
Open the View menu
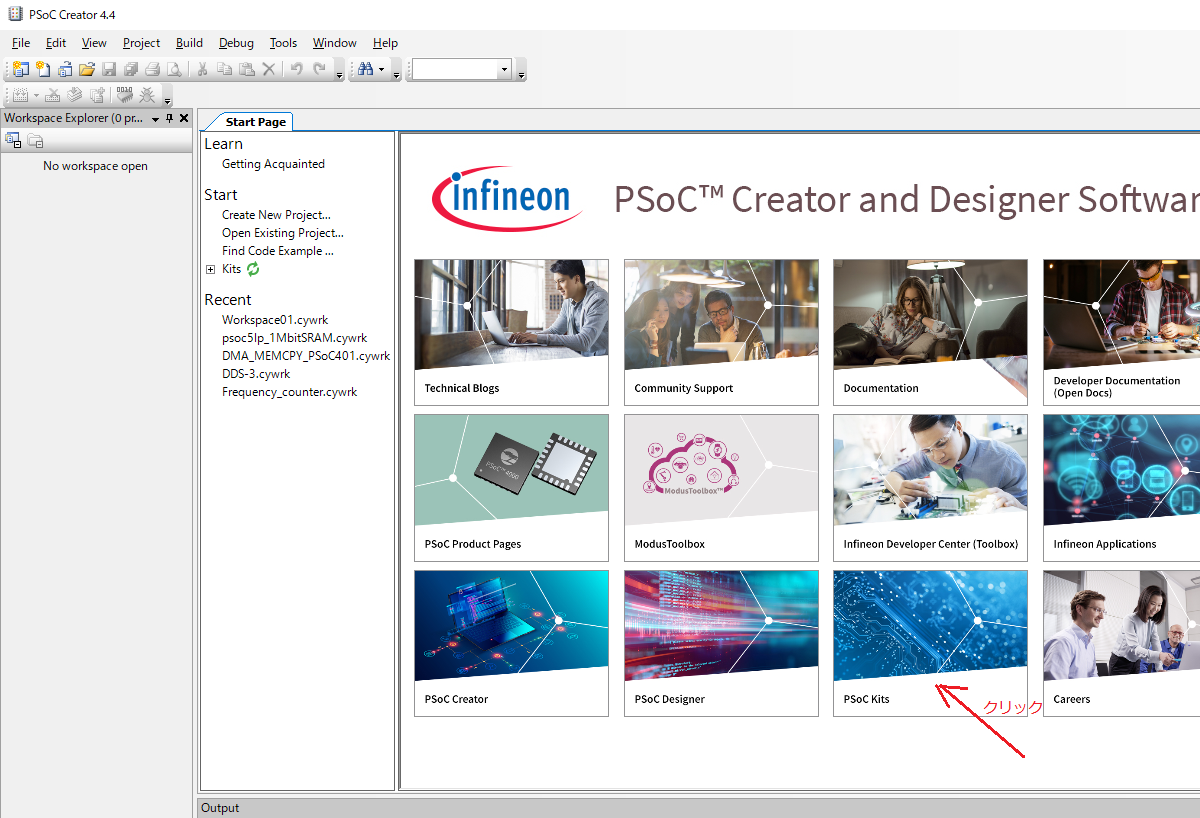tap(94, 43)
